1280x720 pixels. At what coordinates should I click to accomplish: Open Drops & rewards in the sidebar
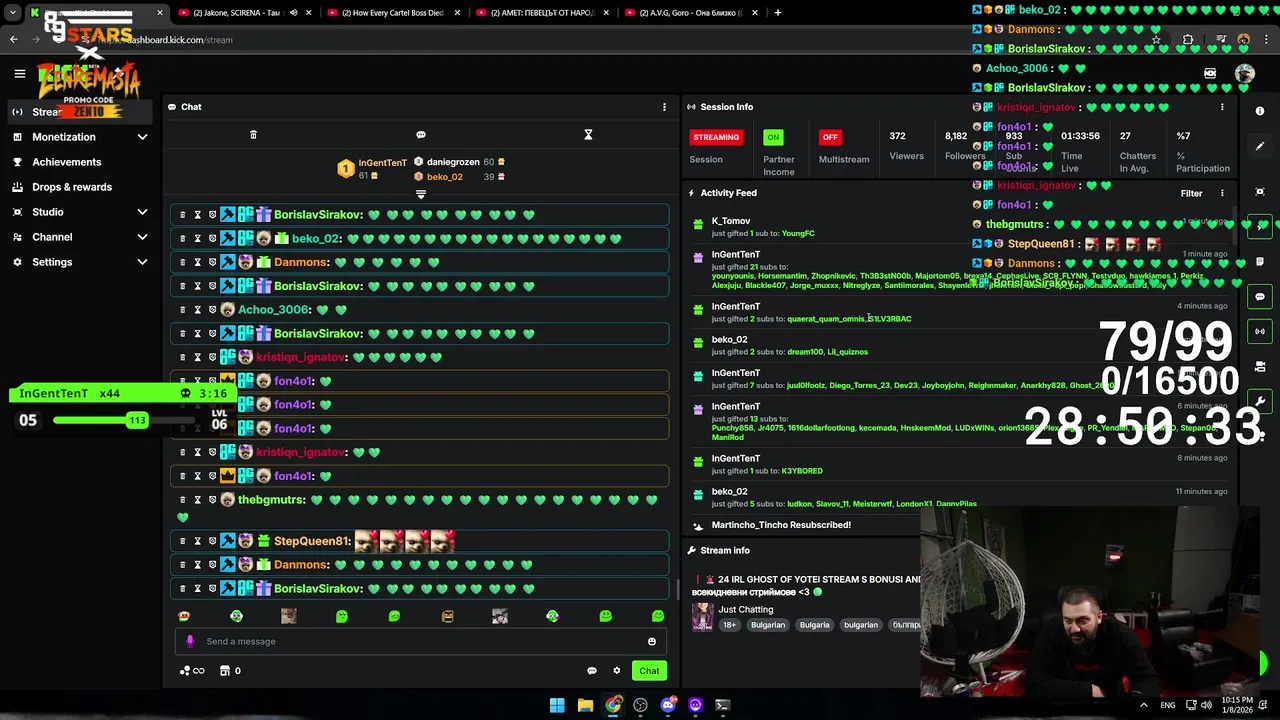click(x=72, y=187)
